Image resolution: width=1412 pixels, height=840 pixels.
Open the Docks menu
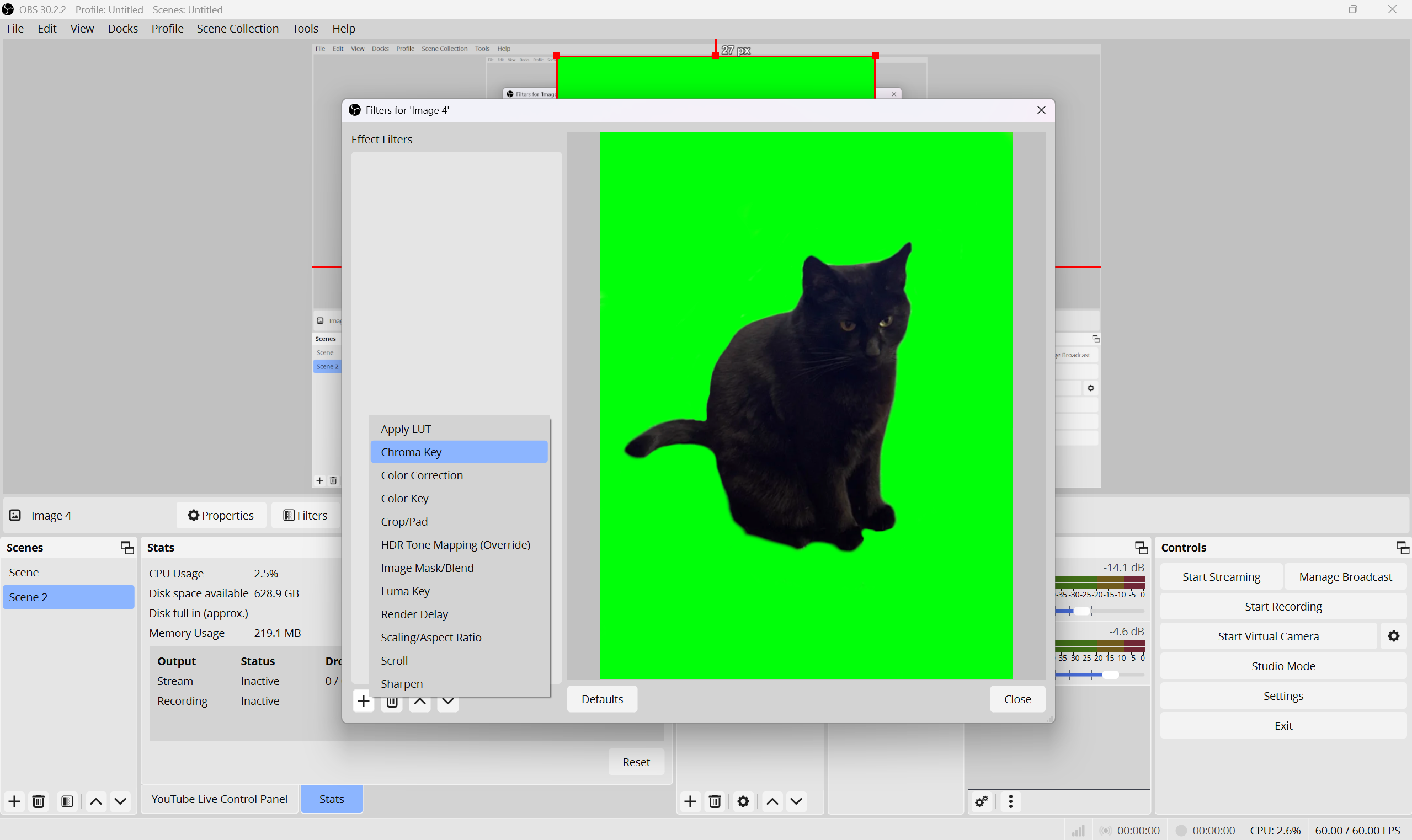(123, 28)
